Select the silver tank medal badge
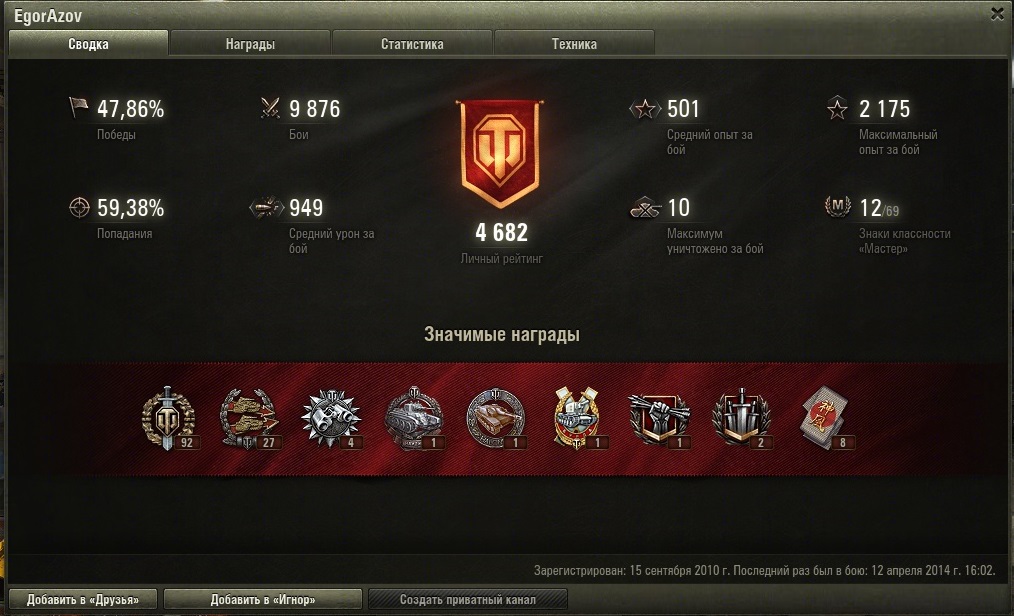This screenshot has height=616, width=1014. click(x=414, y=419)
